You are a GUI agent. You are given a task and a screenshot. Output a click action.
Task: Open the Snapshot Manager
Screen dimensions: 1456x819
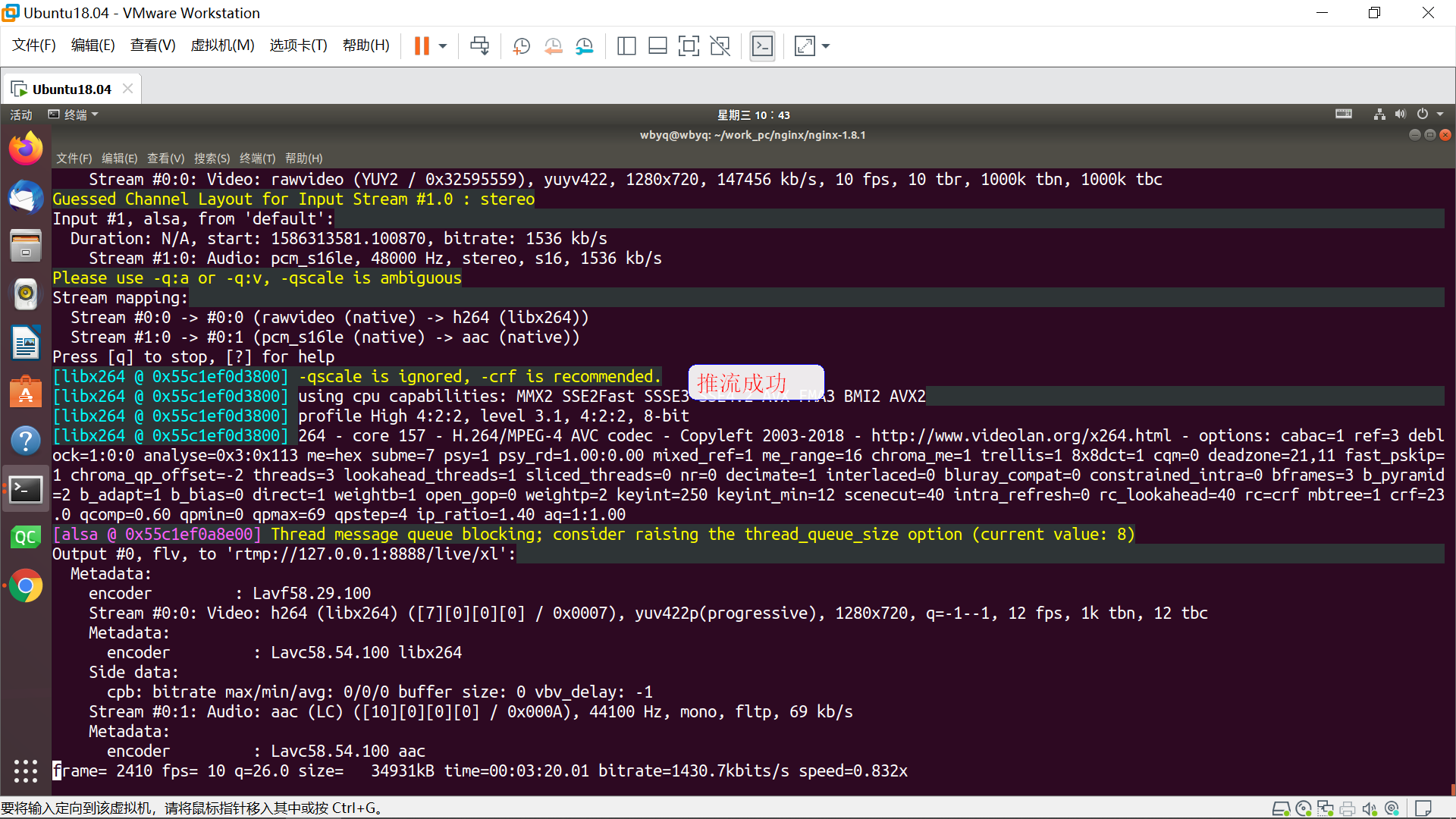pyautogui.click(x=584, y=45)
